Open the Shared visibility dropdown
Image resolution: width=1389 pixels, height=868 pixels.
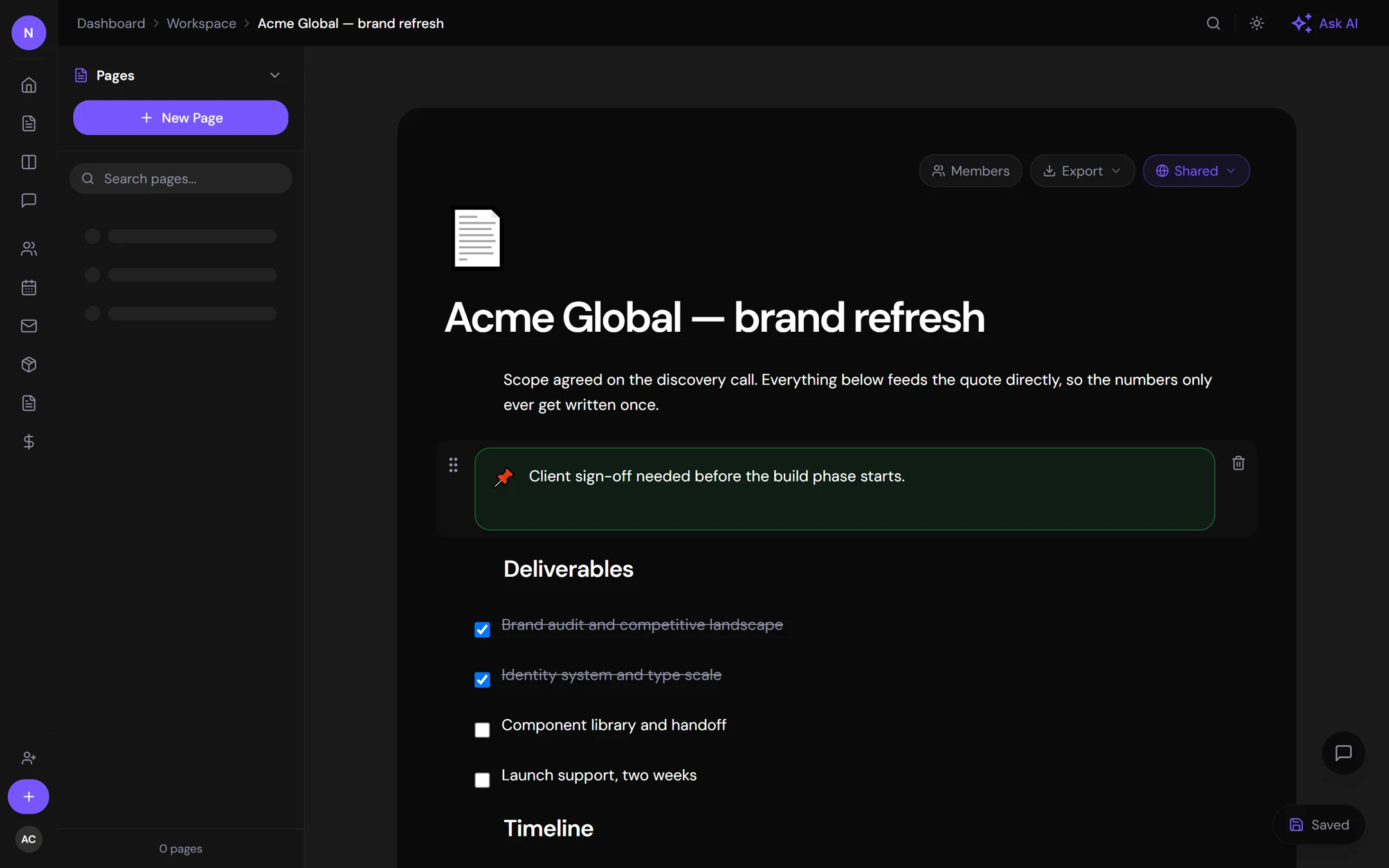[1196, 171]
